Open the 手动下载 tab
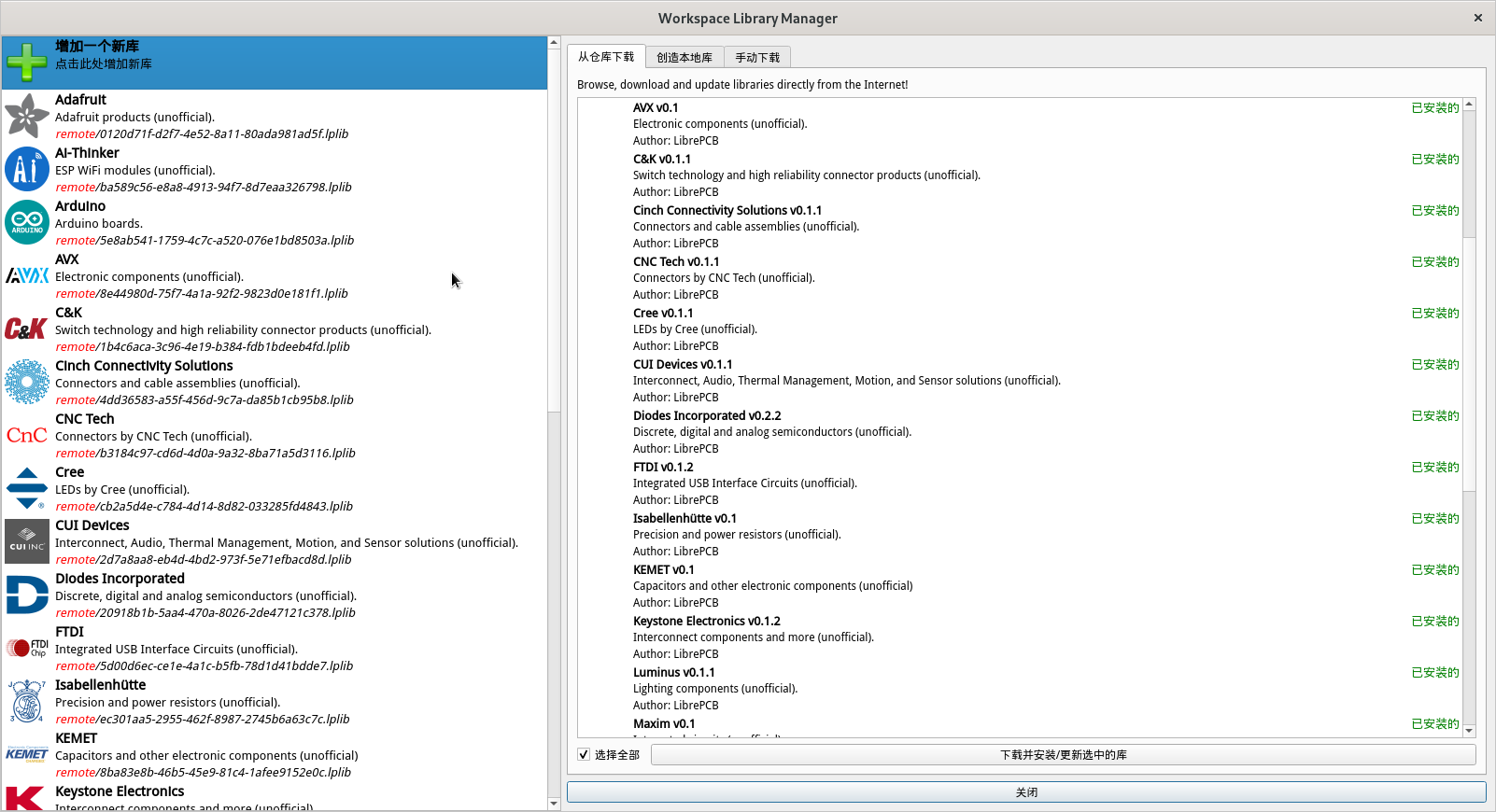 coord(756,57)
